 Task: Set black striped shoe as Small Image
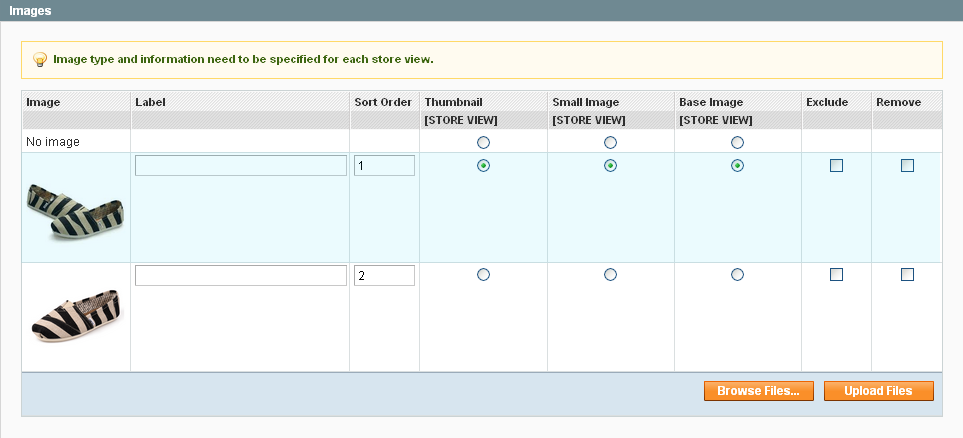(x=610, y=274)
